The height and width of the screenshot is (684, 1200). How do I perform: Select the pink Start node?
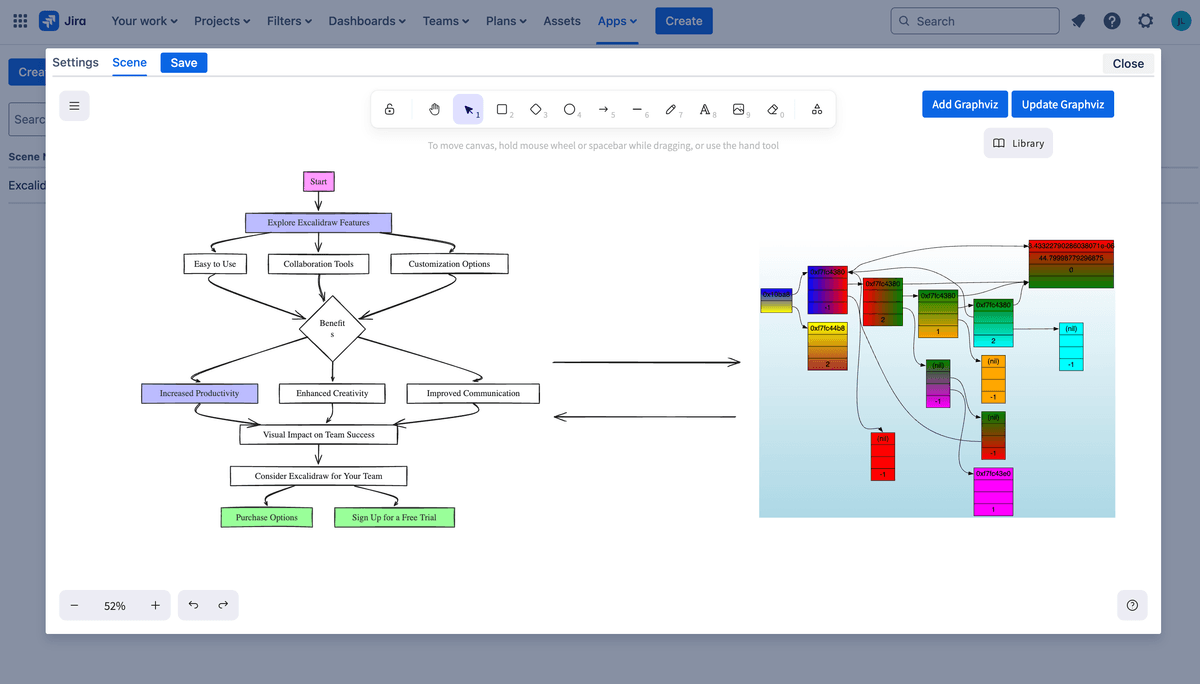tap(318, 182)
